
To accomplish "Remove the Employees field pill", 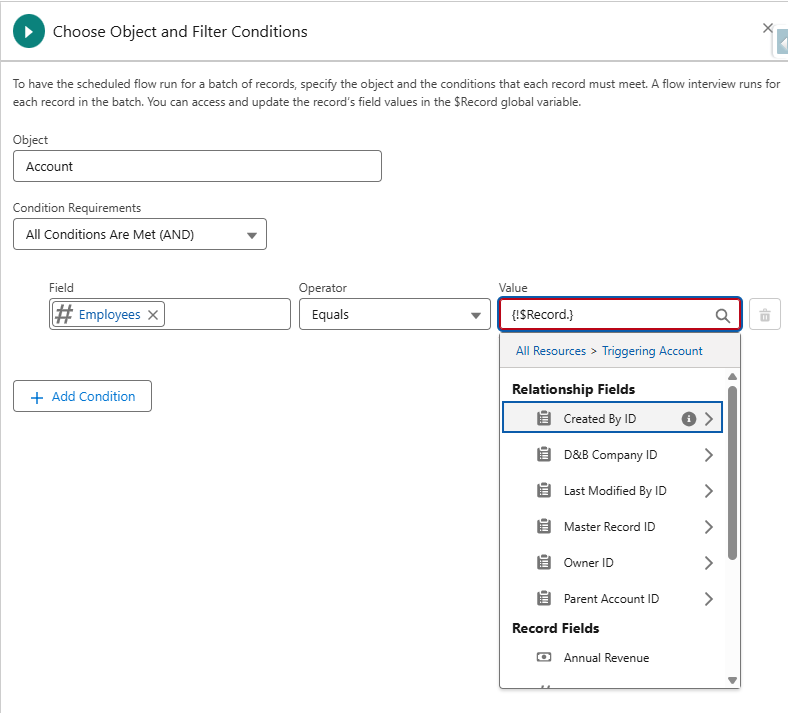I will [x=153, y=315].
